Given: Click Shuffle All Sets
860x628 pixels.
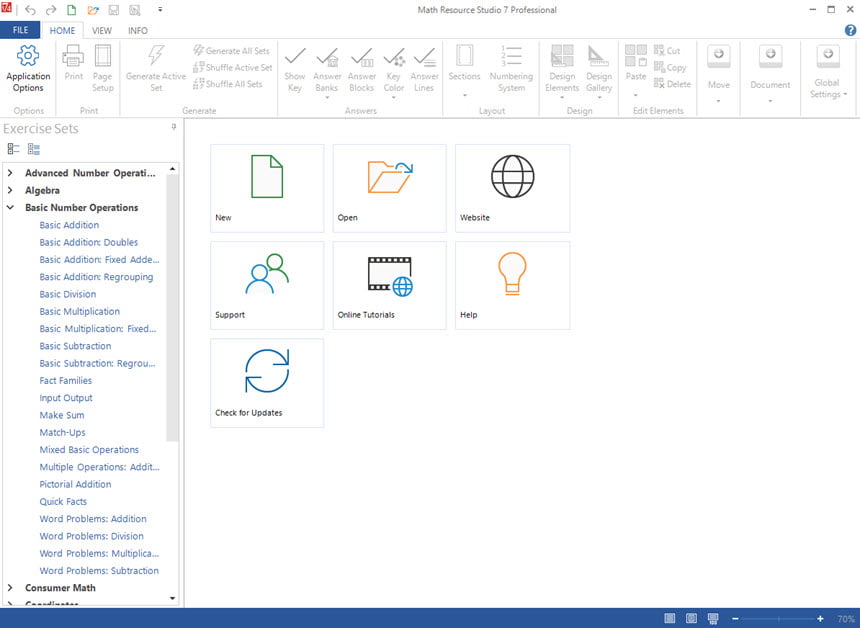Looking at the screenshot, I should point(228,84).
